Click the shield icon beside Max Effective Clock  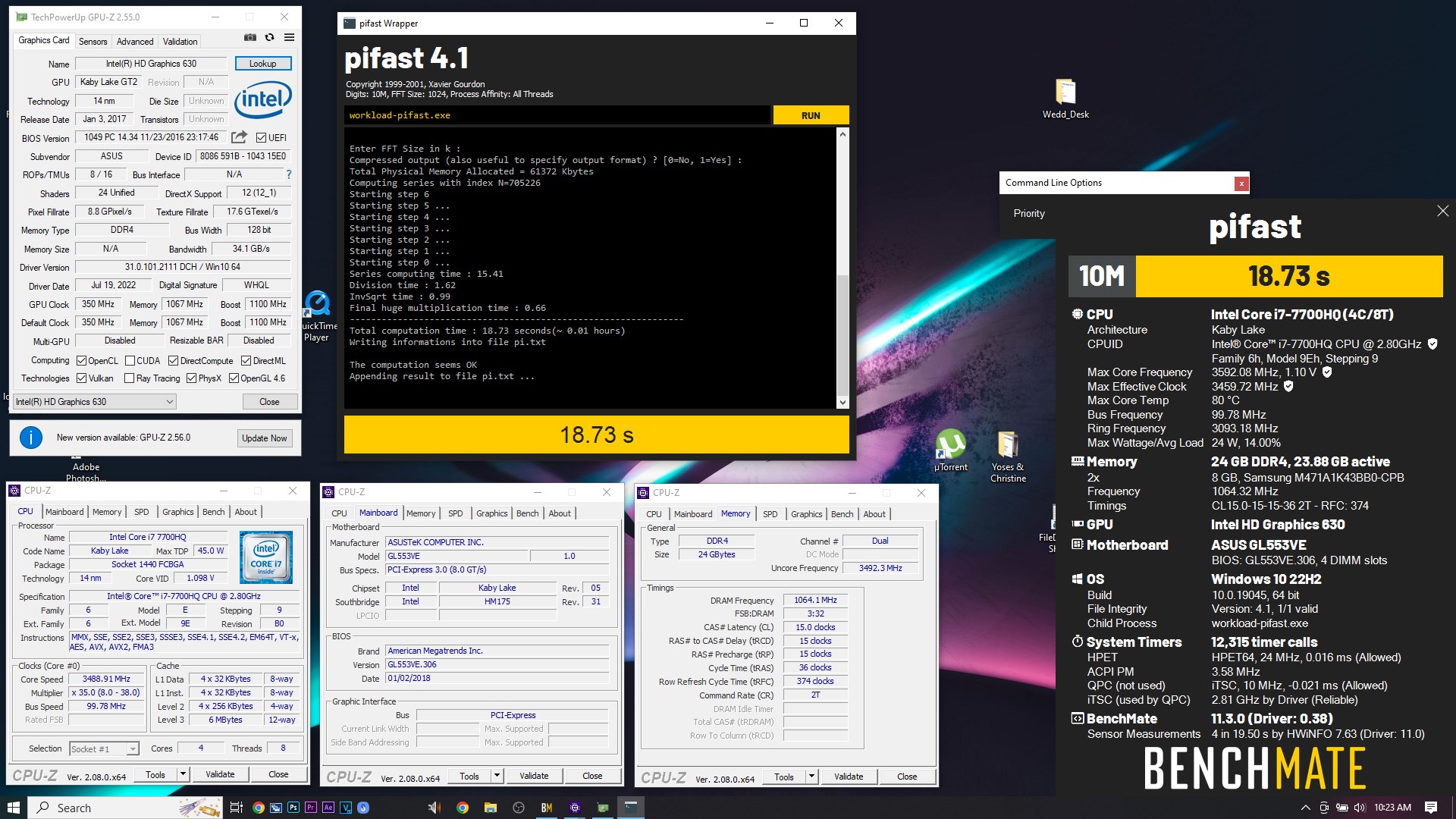tap(1288, 387)
